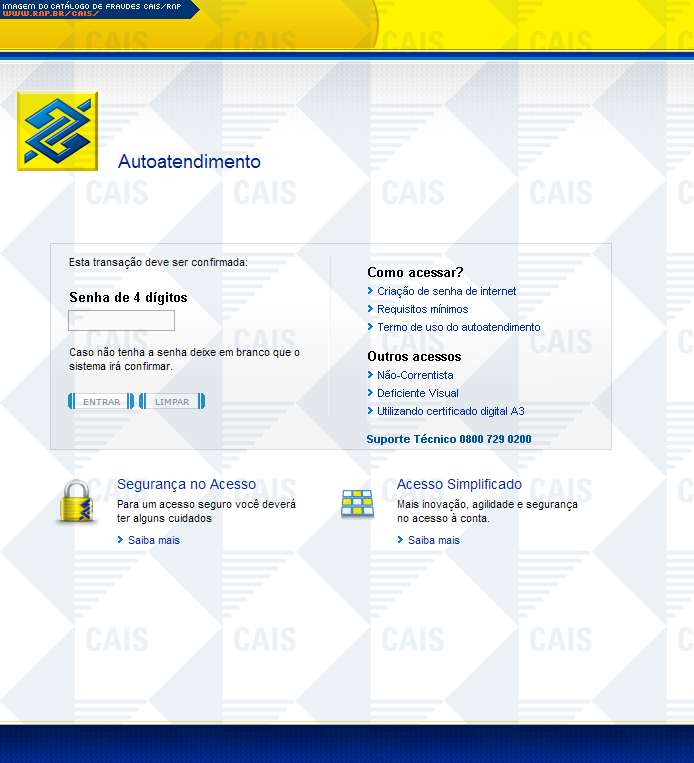694x763 pixels.
Task: Click the www.rnp.br/cais address in banner
Action: click(50, 15)
